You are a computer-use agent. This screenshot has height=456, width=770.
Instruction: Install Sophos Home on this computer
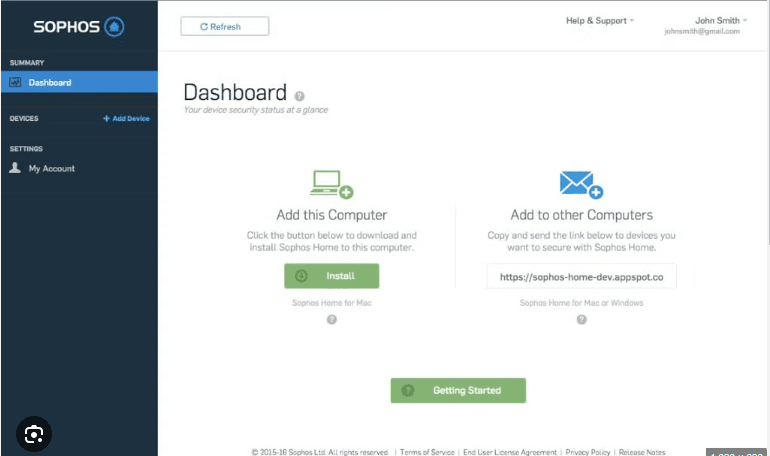(331, 276)
